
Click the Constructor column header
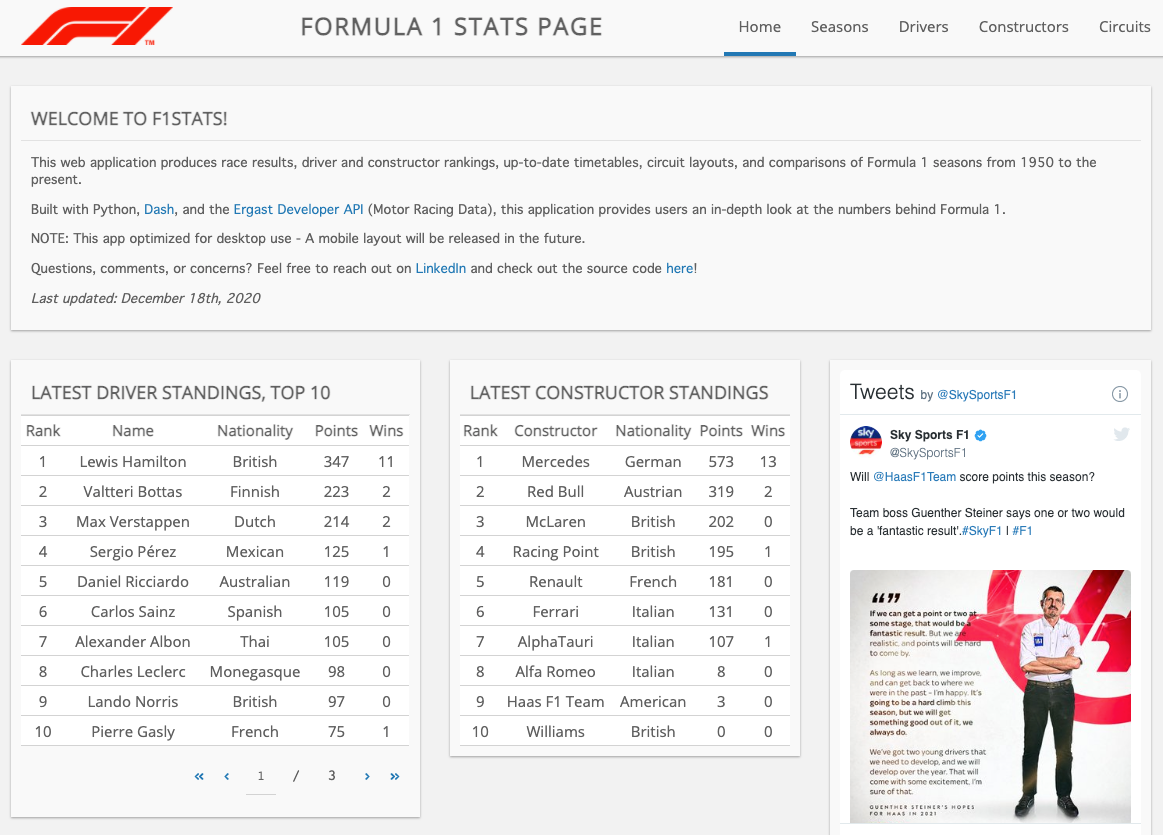pos(556,431)
